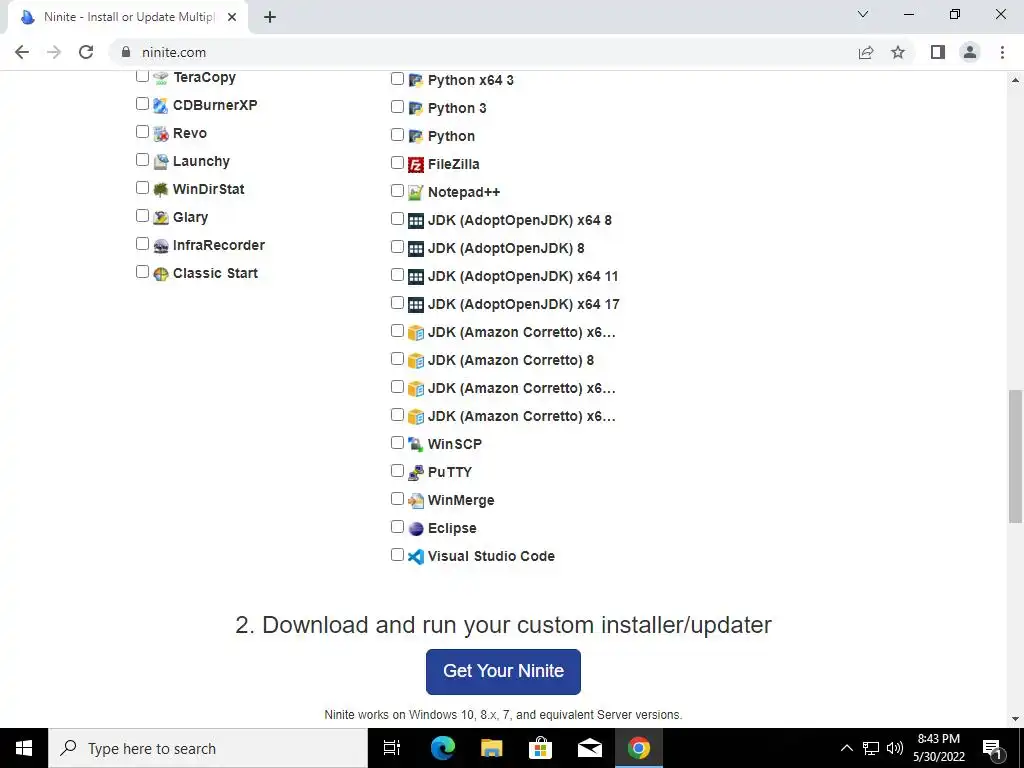Open Task View on the taskbar
Screen dimensions: 1024x768
(392, 748)
